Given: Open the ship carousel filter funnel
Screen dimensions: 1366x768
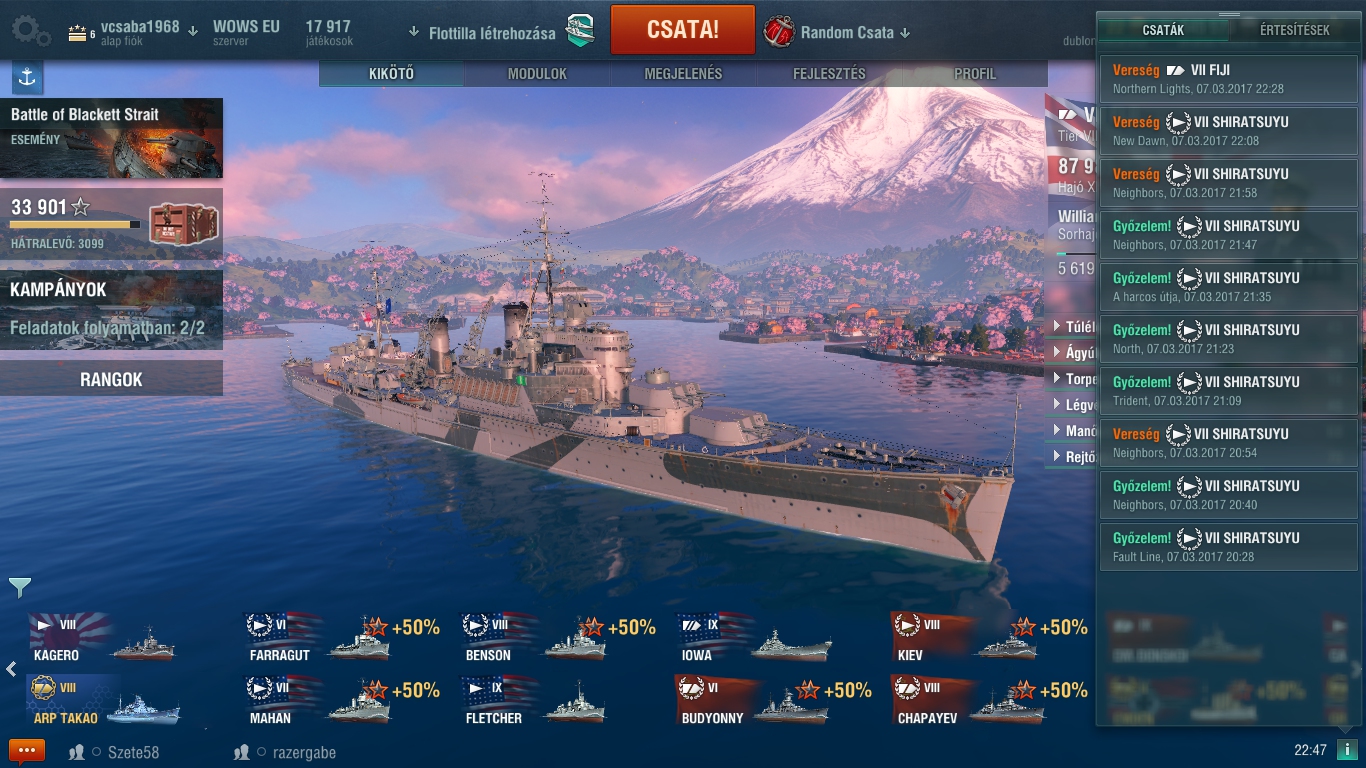Looking at the screenshot, I should [x=20, y=587].
